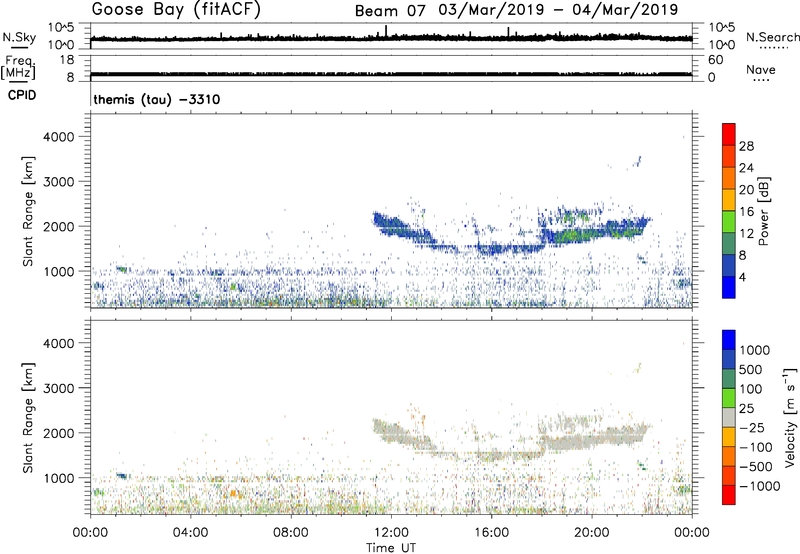Click the '08:00' time axis label

click(291, 533)
